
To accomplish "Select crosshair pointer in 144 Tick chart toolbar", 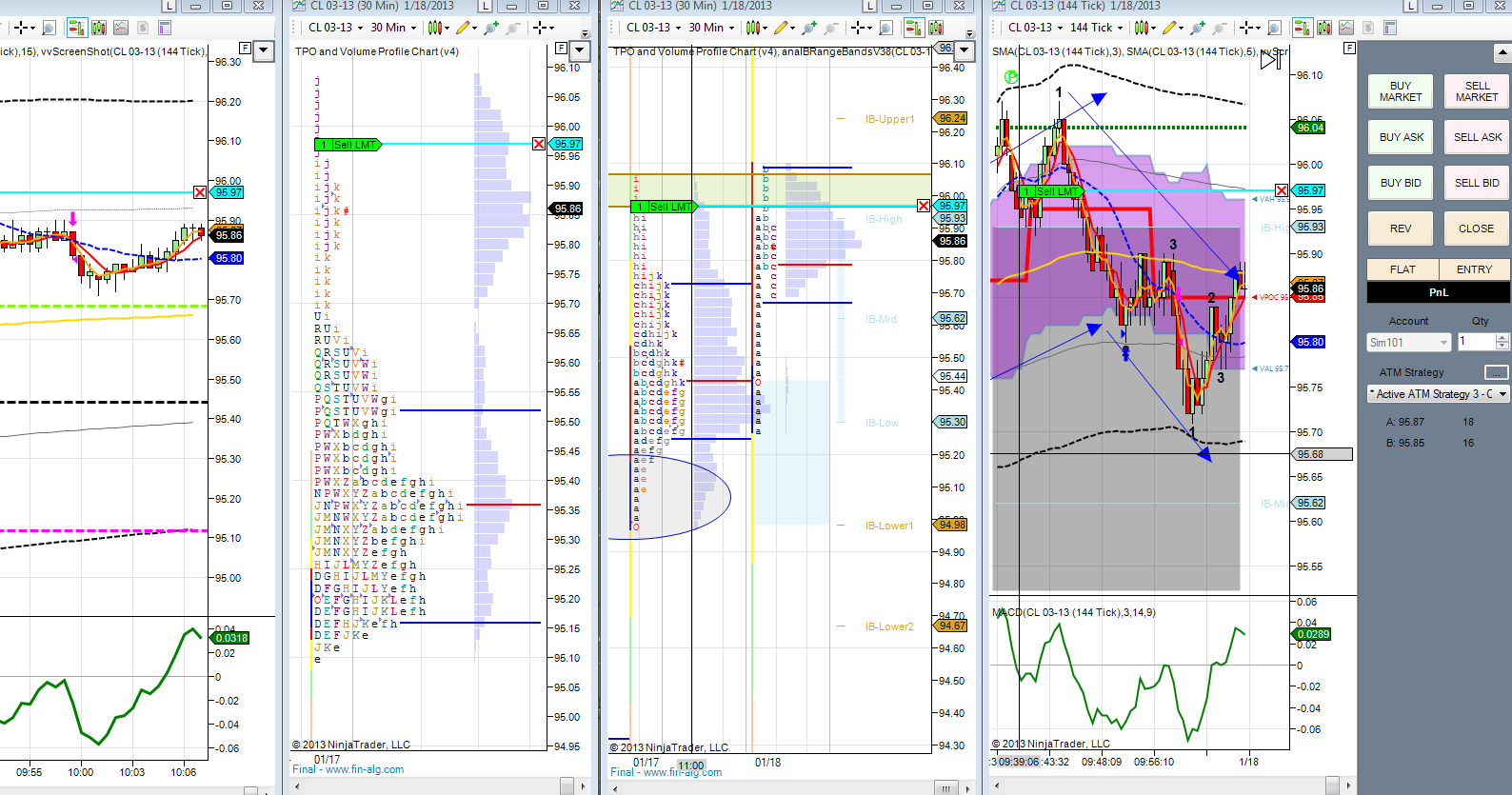I will (1246, 28).
